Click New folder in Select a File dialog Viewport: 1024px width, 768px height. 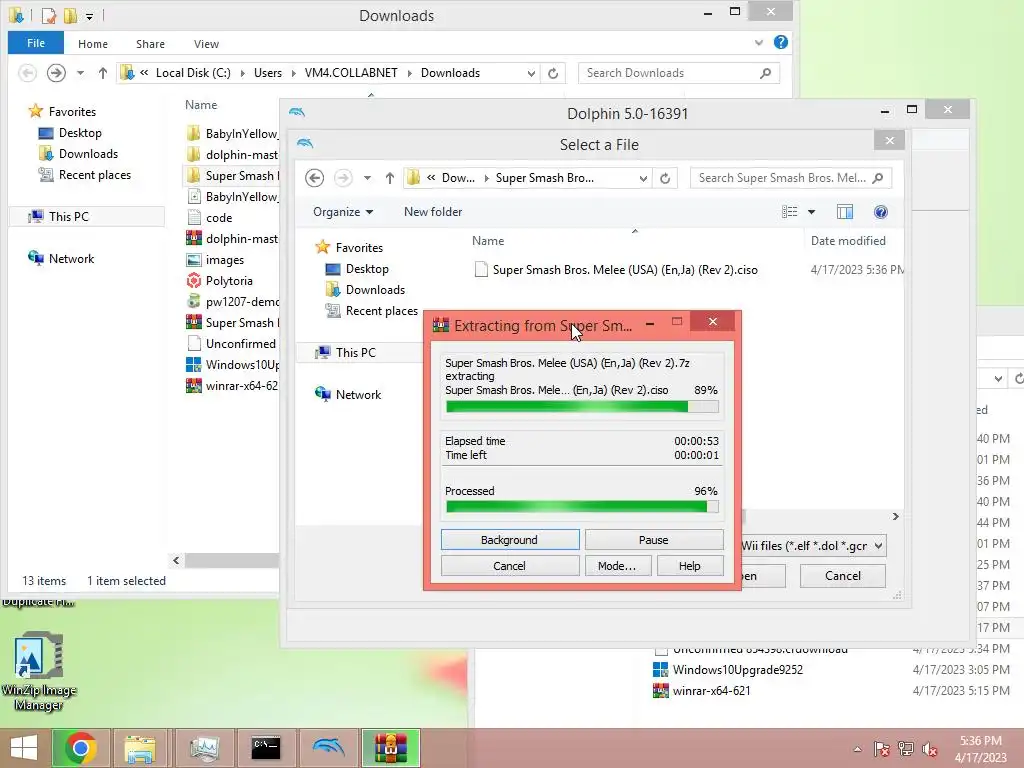coord(432,212)
